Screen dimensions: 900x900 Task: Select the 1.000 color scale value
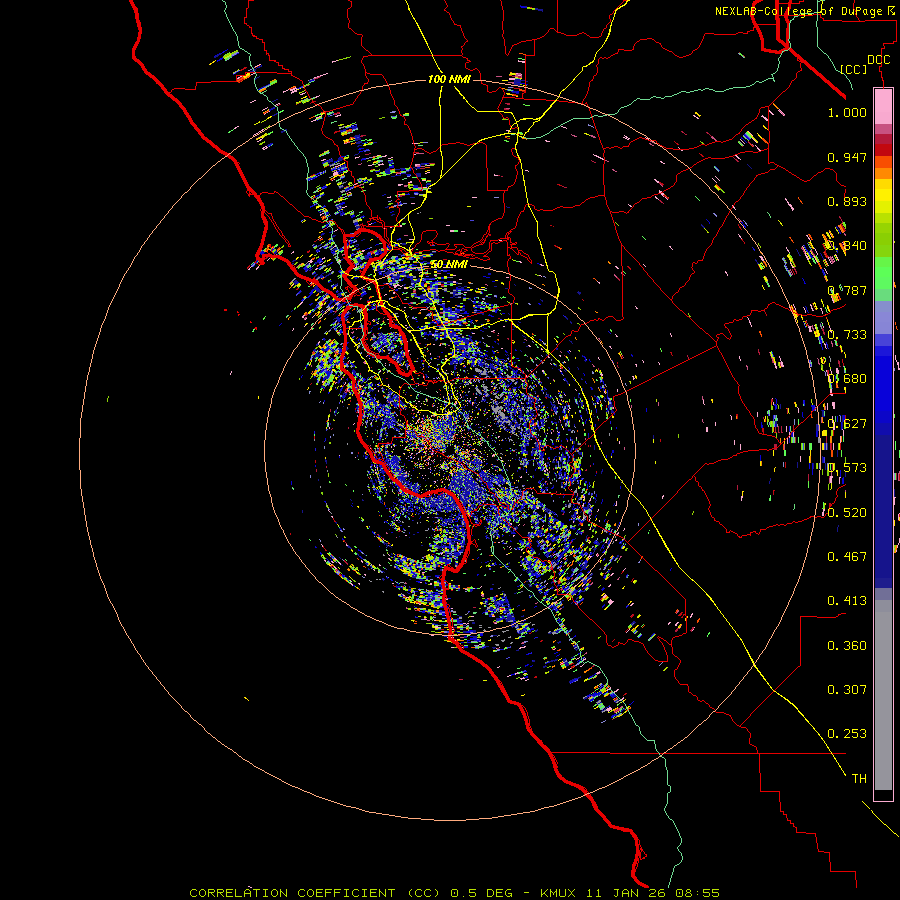point(847,112)
